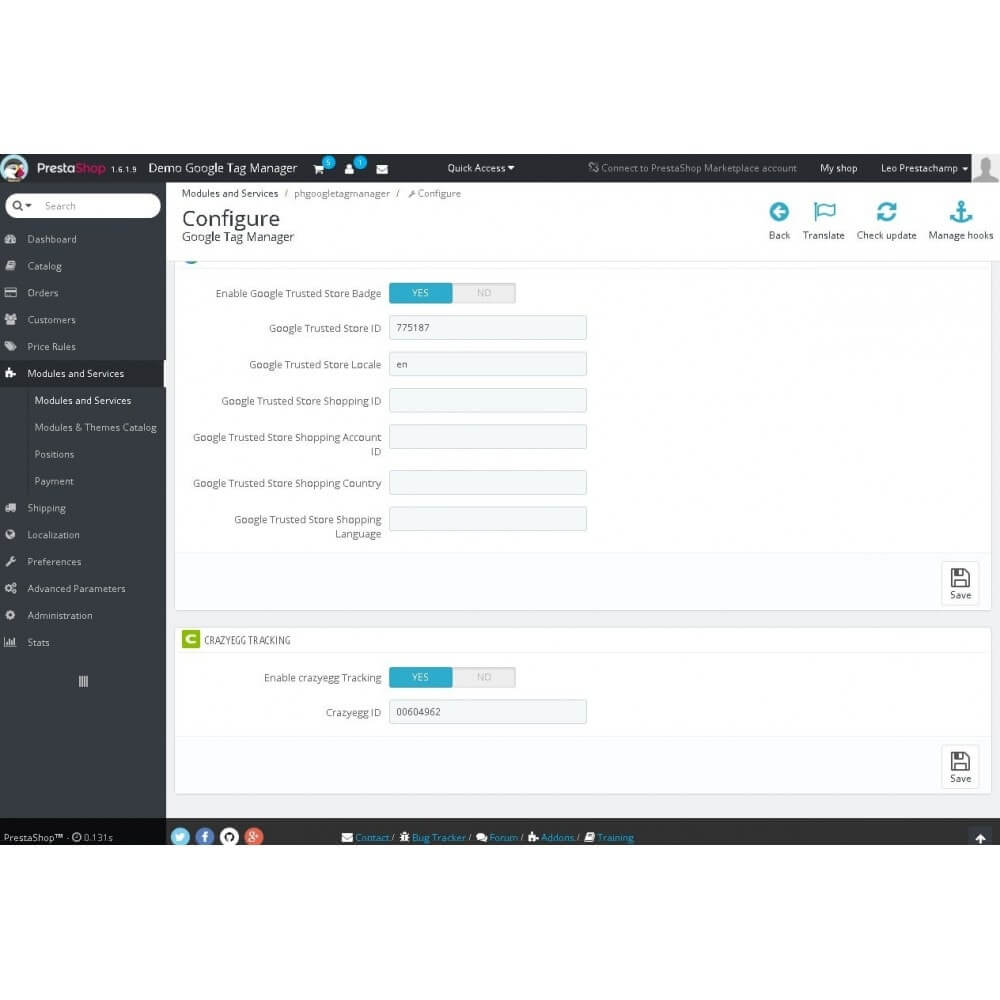
Task: Open the Training footer link
Action: coord(615,837)
